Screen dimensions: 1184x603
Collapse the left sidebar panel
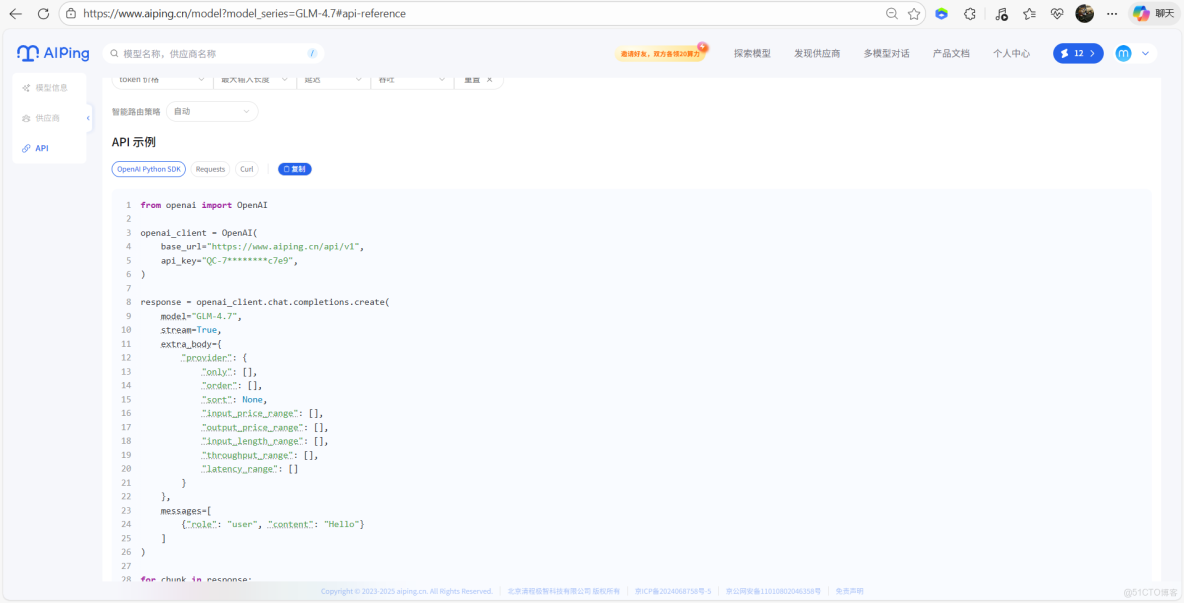click(87, 117)
